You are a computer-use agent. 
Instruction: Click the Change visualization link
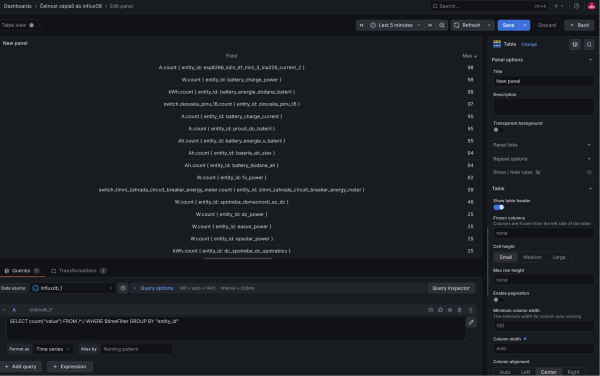pos(529,44)
